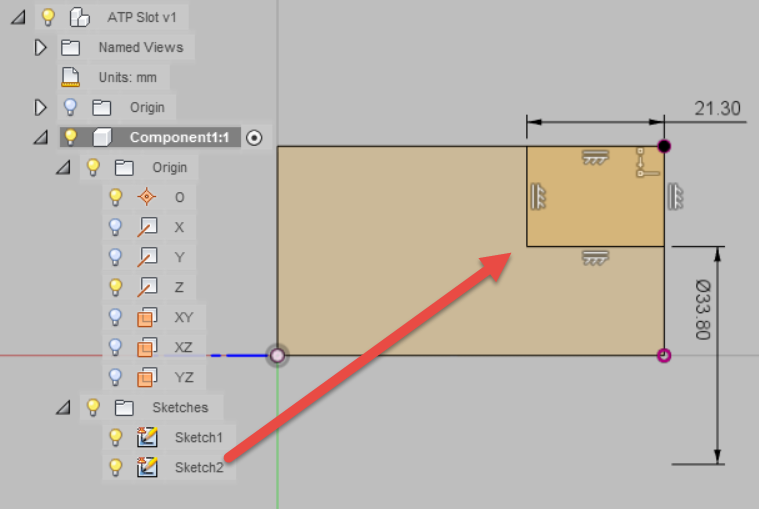This screenshot has height=509, width=759.
Task: Click the Sketch2 sketch icon
Action: tap(147, 467)
